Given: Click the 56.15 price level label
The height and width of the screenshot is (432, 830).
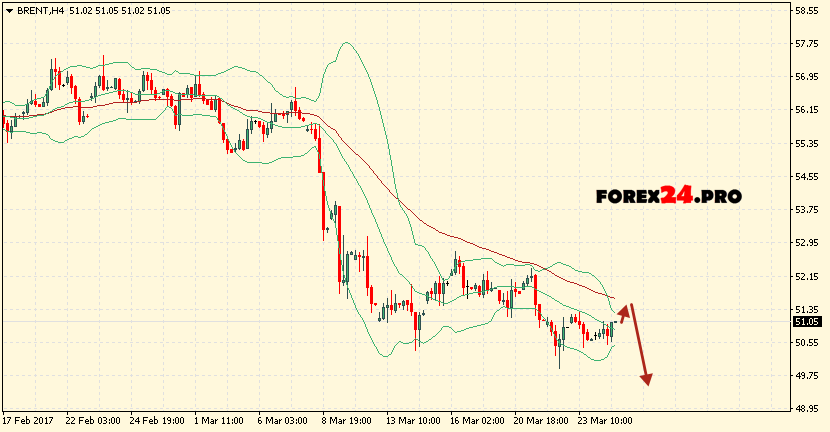Looking at the screenshot, I should point(807,110).
